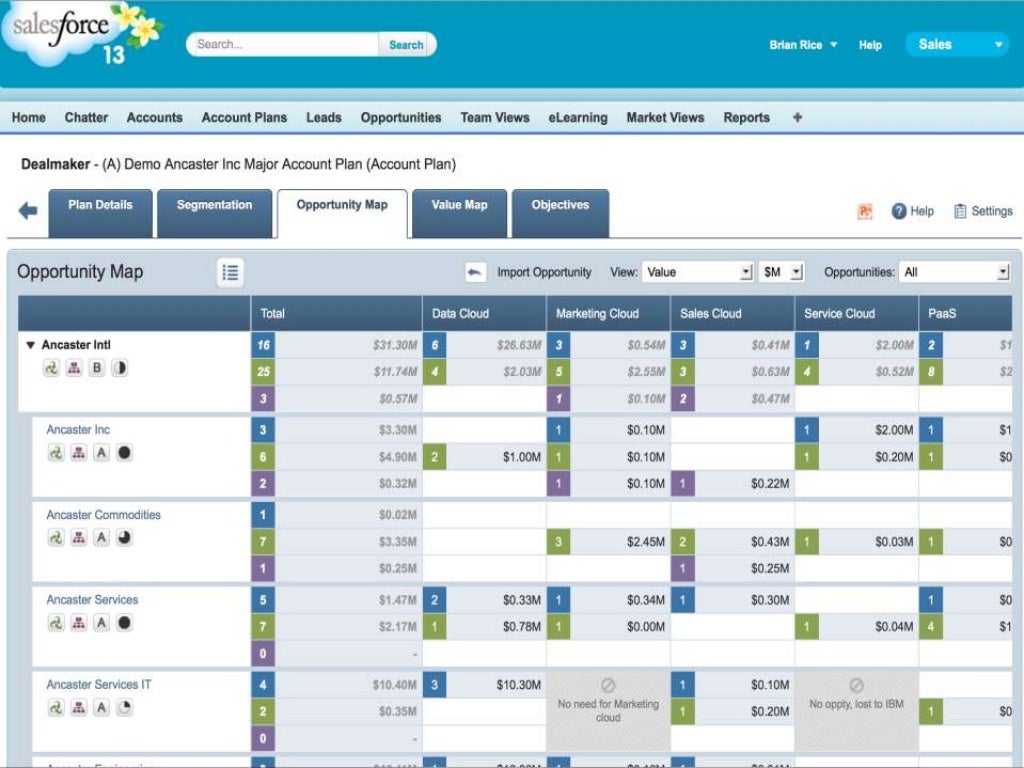This screenshot has height=768, width=1024.
Task: Open the Sales app switcher dropdown
Action: (x=957, y=44)
